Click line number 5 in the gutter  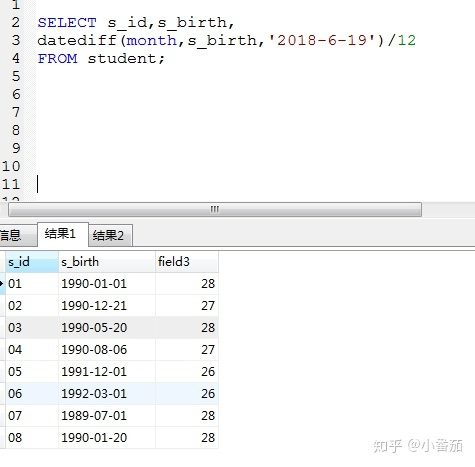coord(16,77)
